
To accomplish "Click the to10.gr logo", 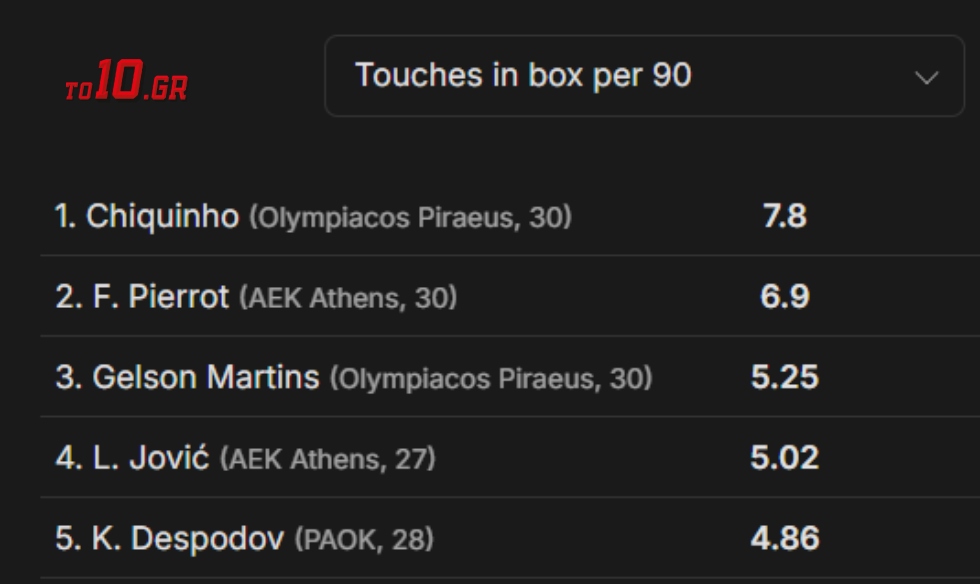I will (126, 82).
